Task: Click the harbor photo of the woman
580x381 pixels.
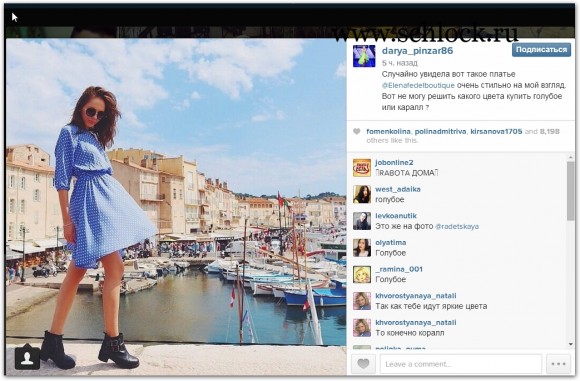Action: [x=176, y=207]
